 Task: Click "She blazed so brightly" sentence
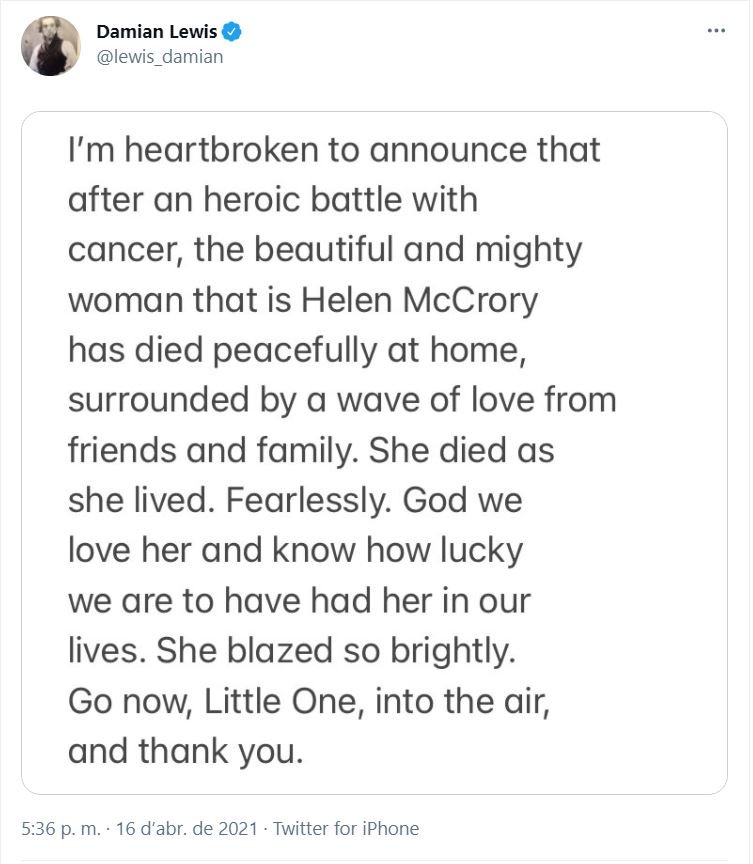(x=334, y=651)
